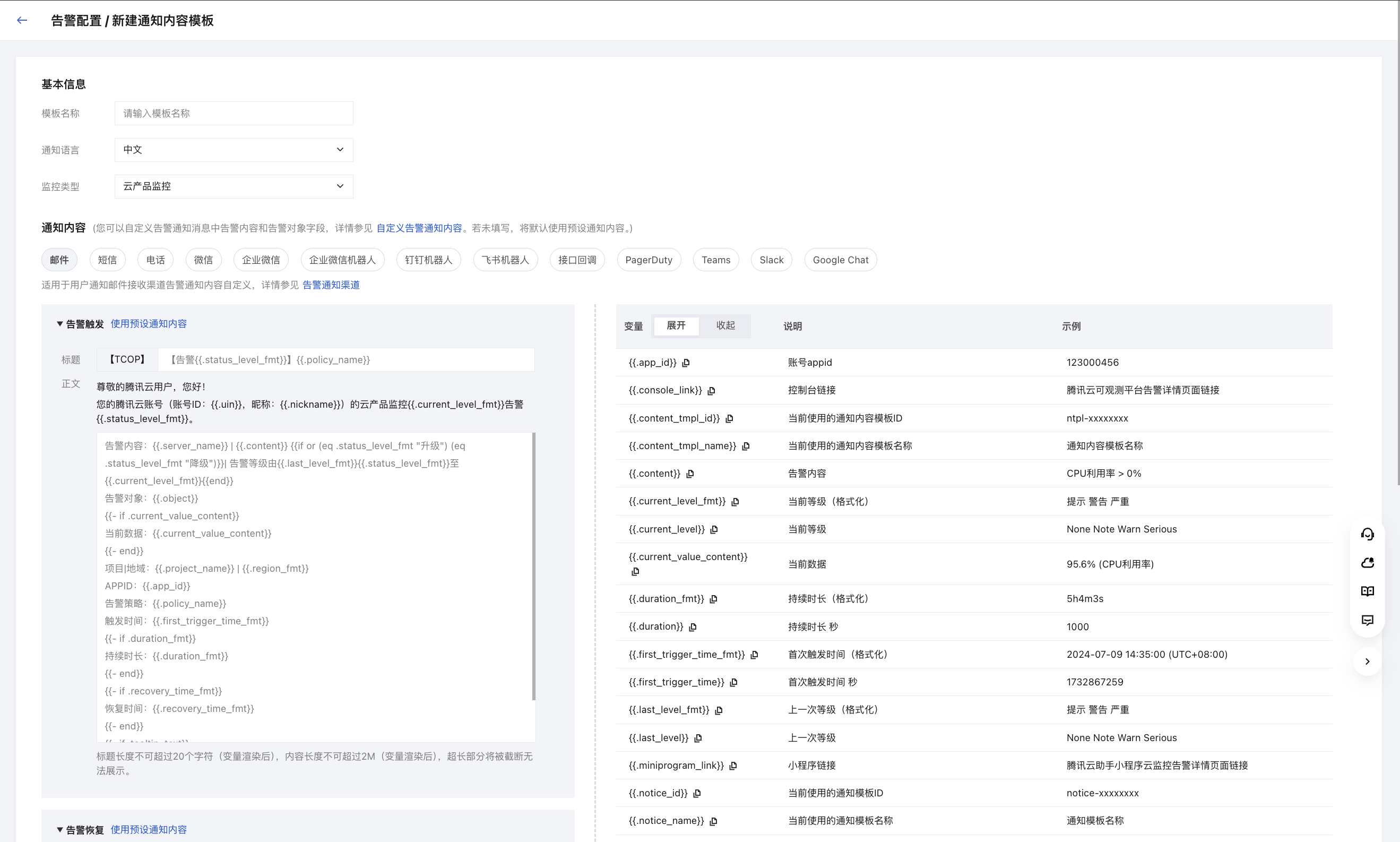Copy the {{.app_id}} variable
1400x842 pixels.
coord(686,363)
